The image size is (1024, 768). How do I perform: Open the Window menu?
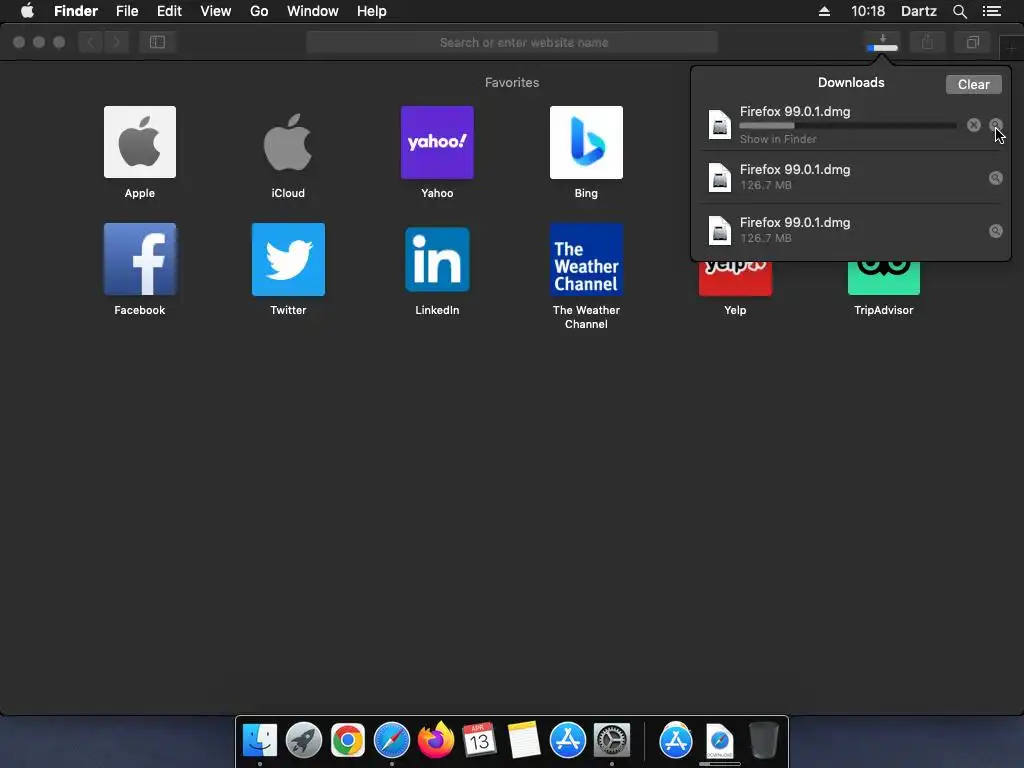(x=313, y=11)
